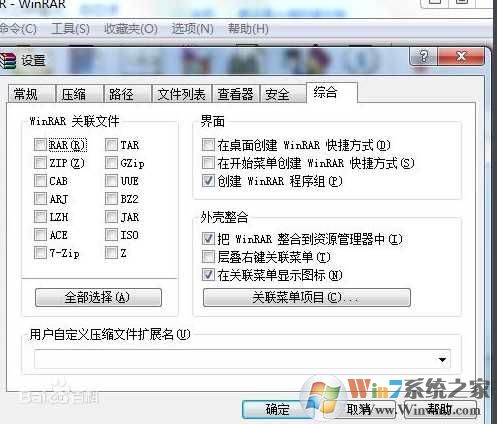This screenshot has width=497, height=424.
Task: Open the 命令(C) menu in WinRAR
Action: click(18, 29)
